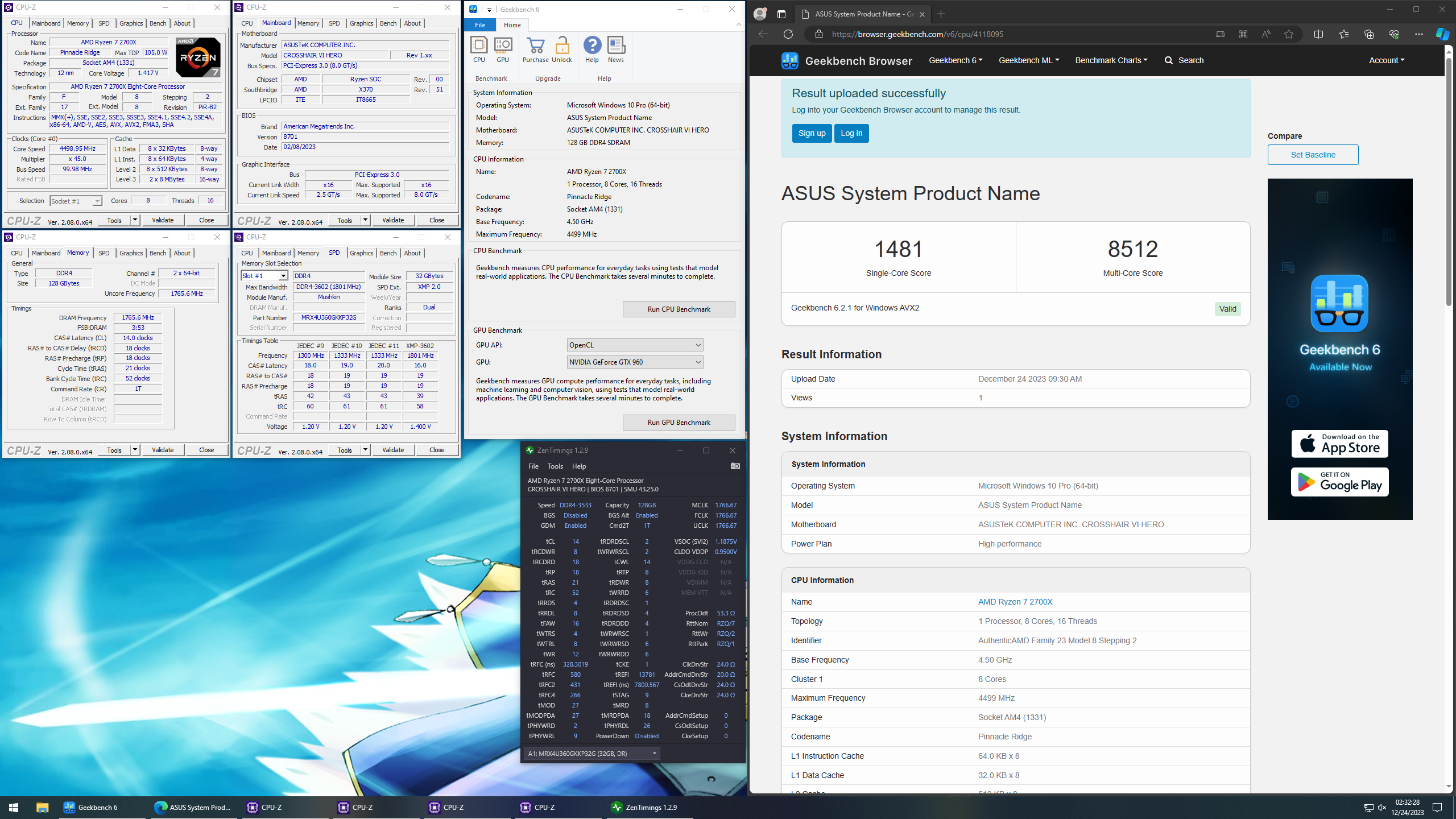
Task: Open the Edge settings and more menu
Action: [1419, 34]
